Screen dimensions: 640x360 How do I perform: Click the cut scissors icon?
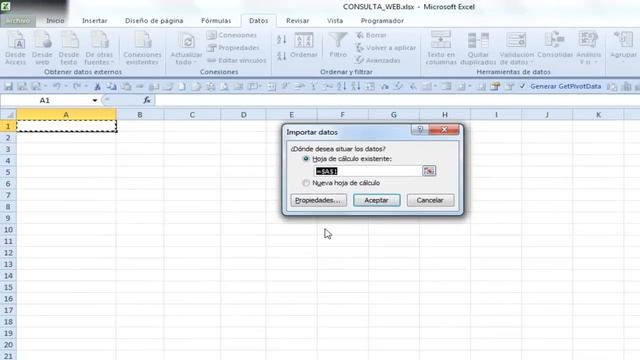click(97, 87)
